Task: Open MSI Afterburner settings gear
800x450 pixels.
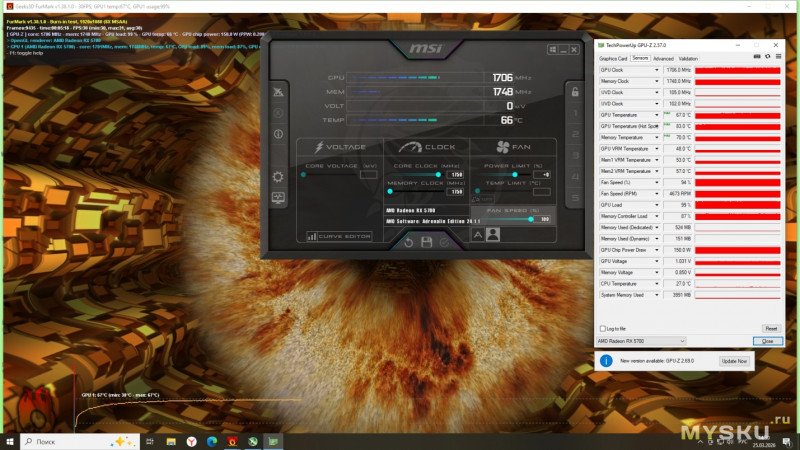Action: (x=278, y=177)
